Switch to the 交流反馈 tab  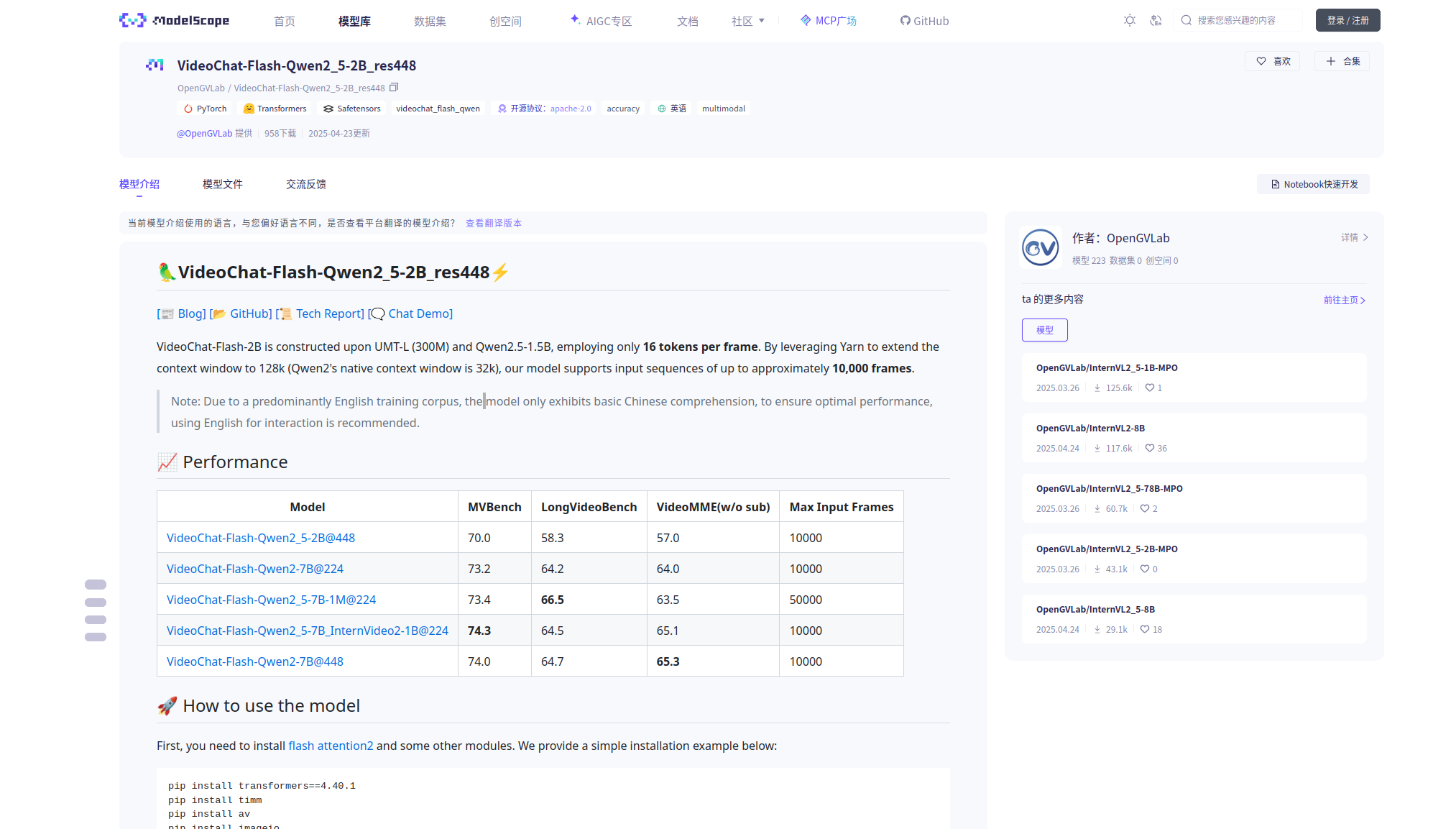click(305, 185)
